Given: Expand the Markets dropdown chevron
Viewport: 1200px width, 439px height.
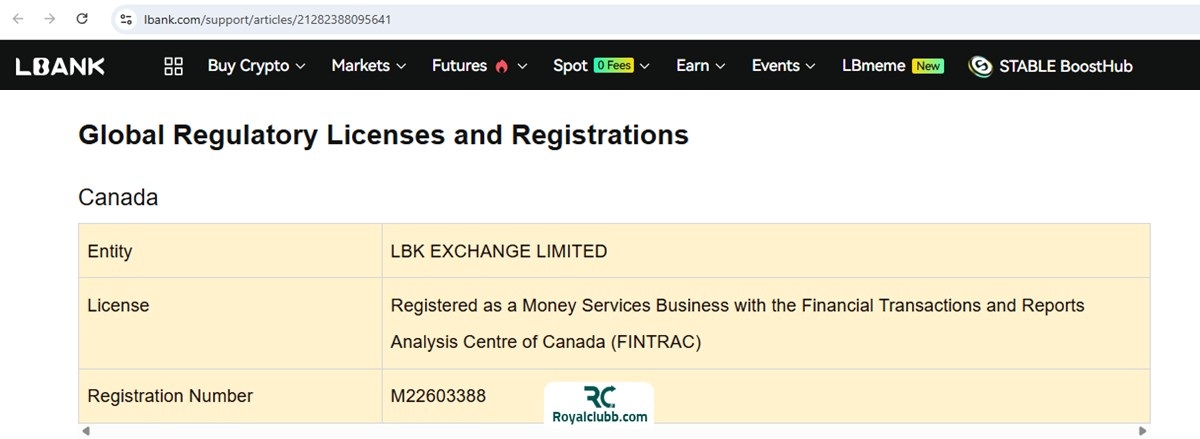Looking at the screenshot, I should point(402,66).
